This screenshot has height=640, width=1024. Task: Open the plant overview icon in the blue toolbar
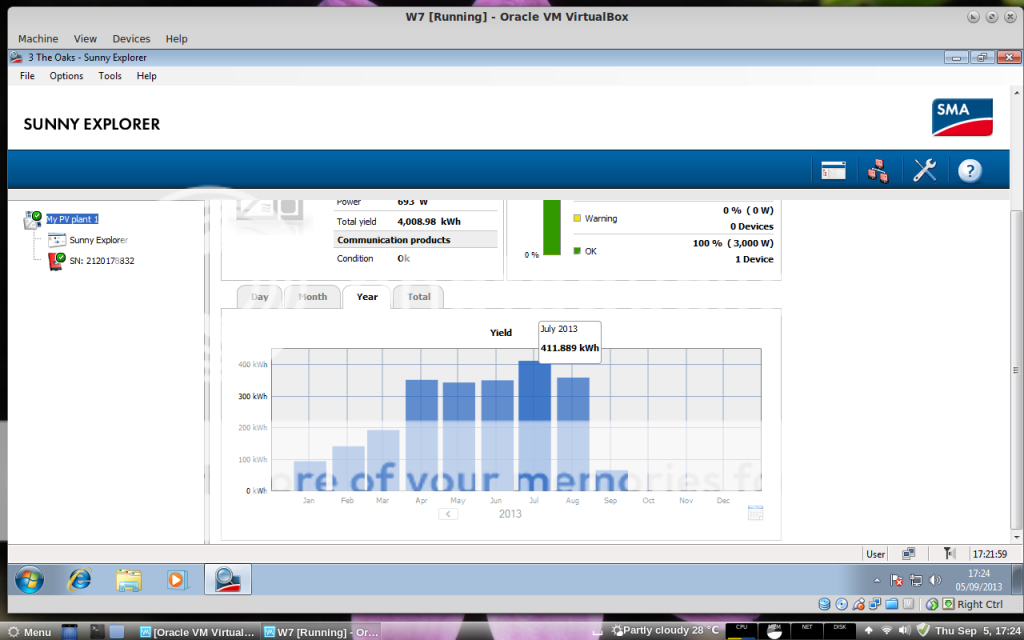833,170
